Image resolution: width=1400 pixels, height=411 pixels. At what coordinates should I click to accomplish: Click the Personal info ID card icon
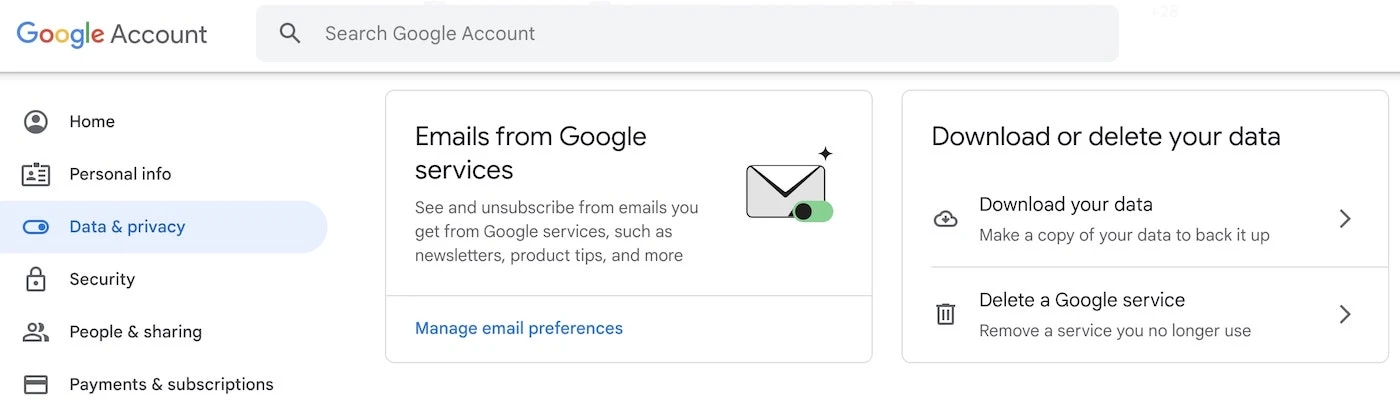[36, 174]
